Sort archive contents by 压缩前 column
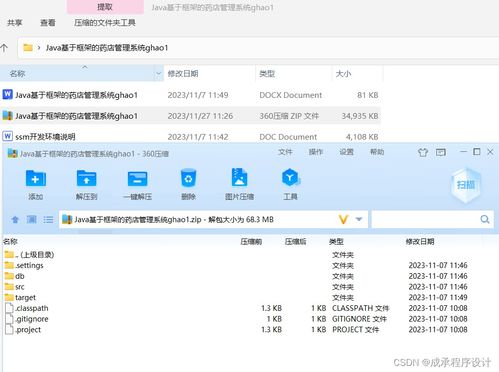This screenshot has height=372, width=499. click(251, 241)
